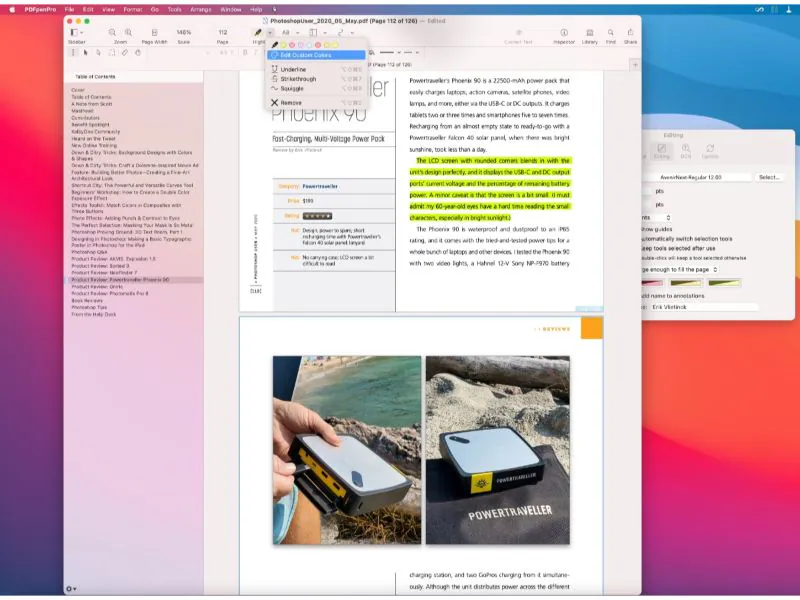
Task: Select Cover in Table of Contents
Action: point(78,90)
